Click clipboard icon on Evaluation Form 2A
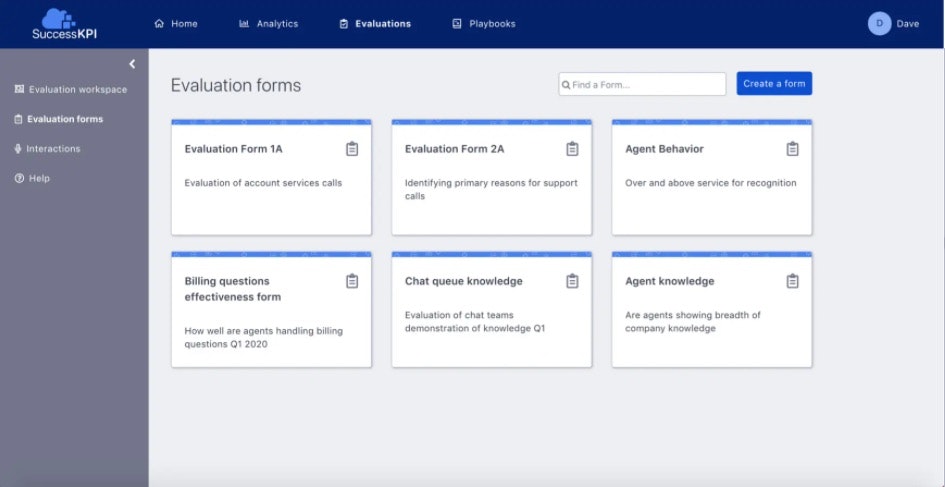This screenshot has height=487, width=945. 573,149
